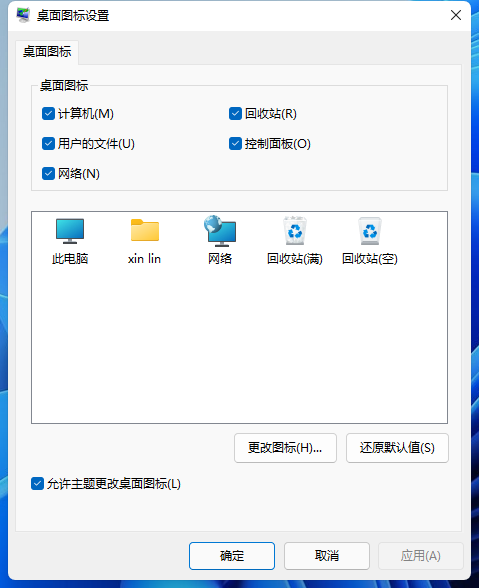Click the 回收站(满) label text

pyautogui.click(x=295, y=259)
